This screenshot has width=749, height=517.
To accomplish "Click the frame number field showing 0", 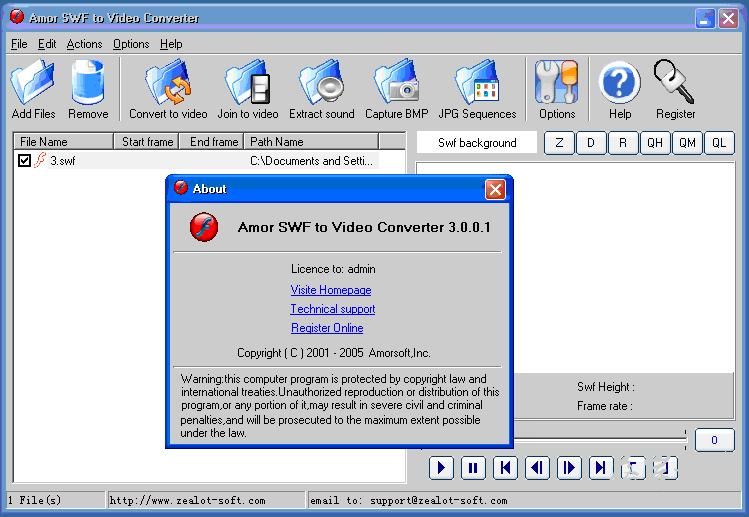I will pyautogui.click(x=714, y=440).
